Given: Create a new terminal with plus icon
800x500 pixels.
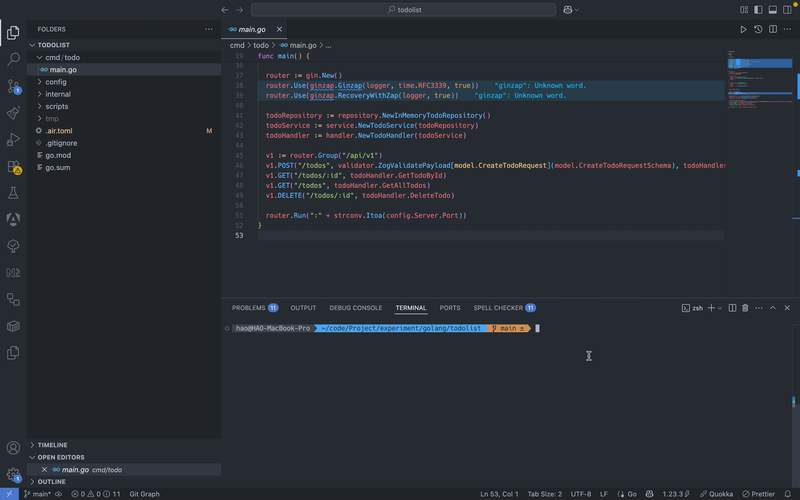Looking at the screenshot, I should (711, 308).
